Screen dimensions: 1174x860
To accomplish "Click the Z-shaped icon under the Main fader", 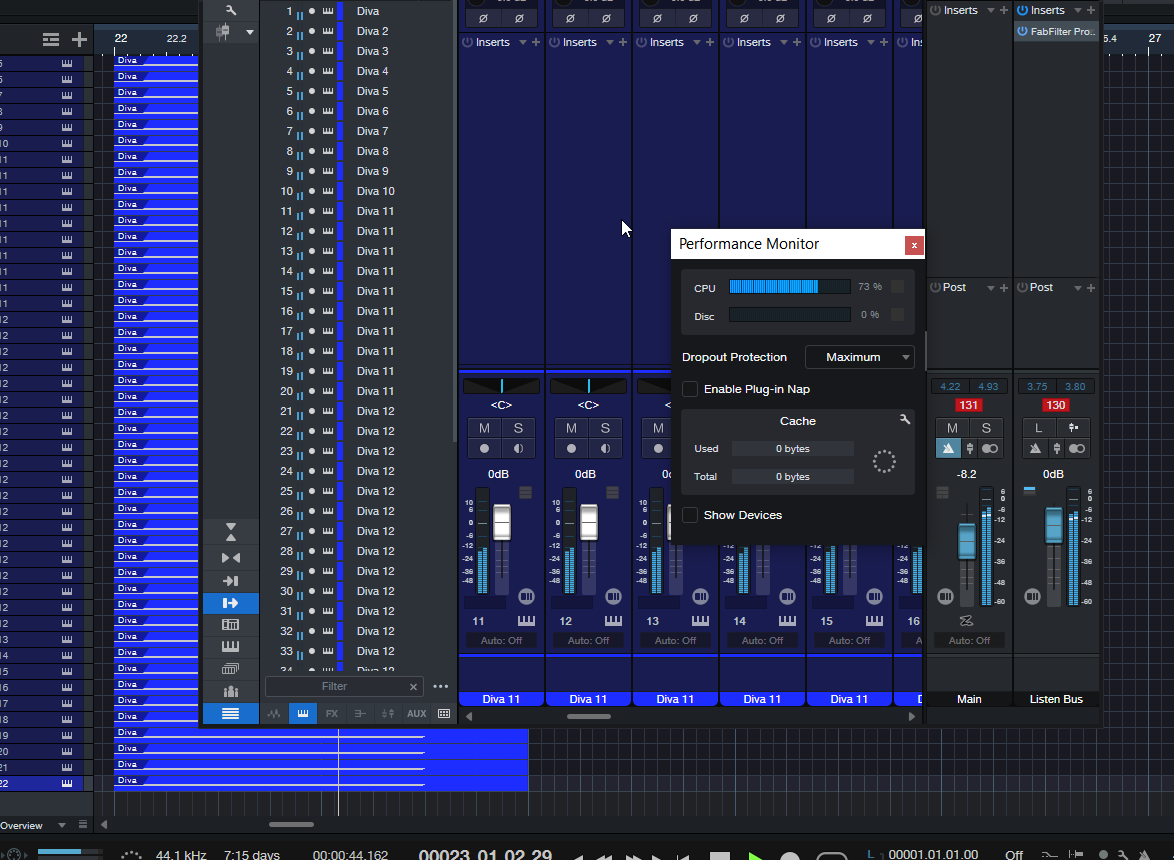I will click(967, 620).
